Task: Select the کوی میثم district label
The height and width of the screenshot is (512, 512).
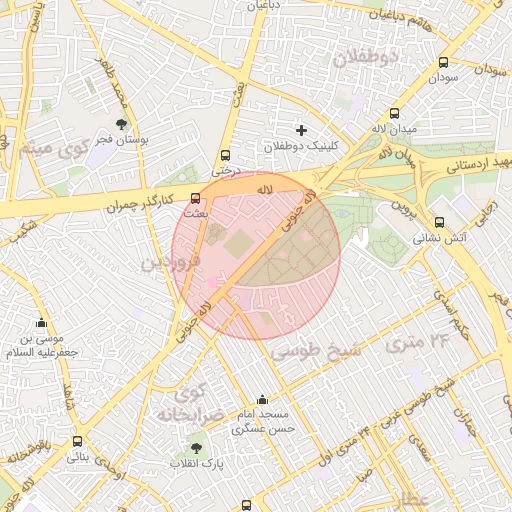Action: coord(54,148)
